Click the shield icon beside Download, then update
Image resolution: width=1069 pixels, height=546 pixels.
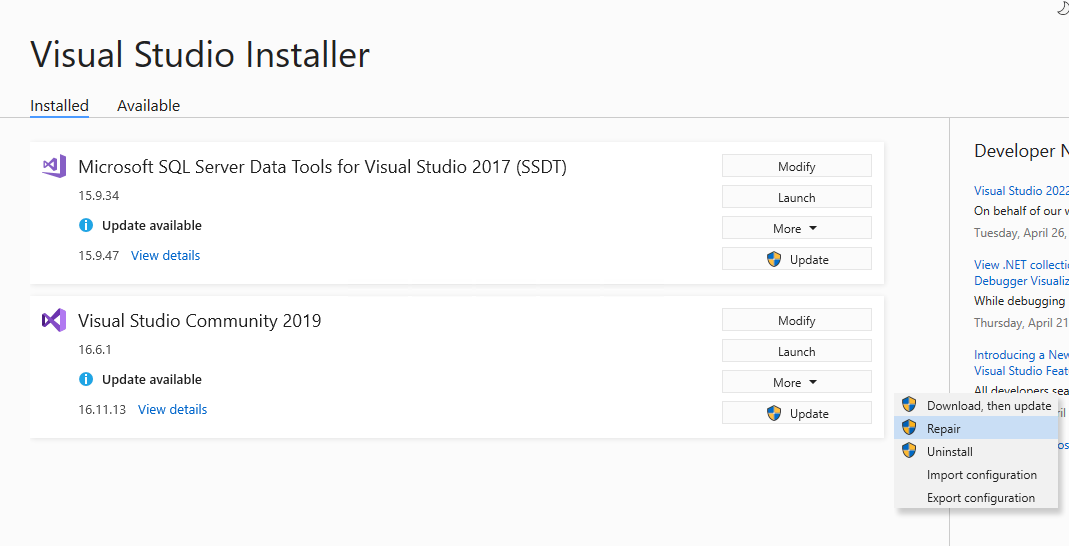(x=909, y=405)
